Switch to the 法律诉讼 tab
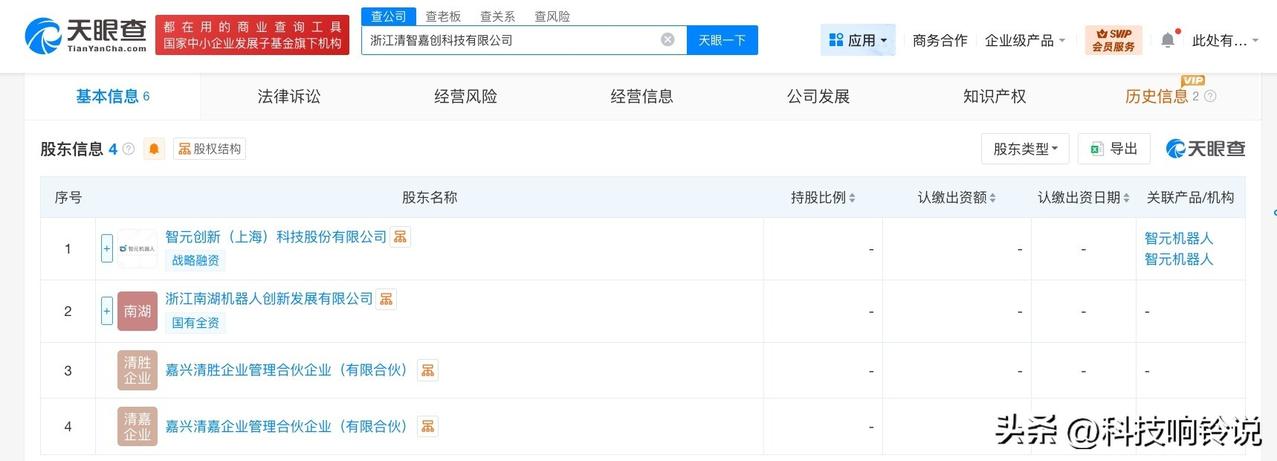Image resolution: width=1277 pixels, height=461 pixels. (x=289, y=96)
